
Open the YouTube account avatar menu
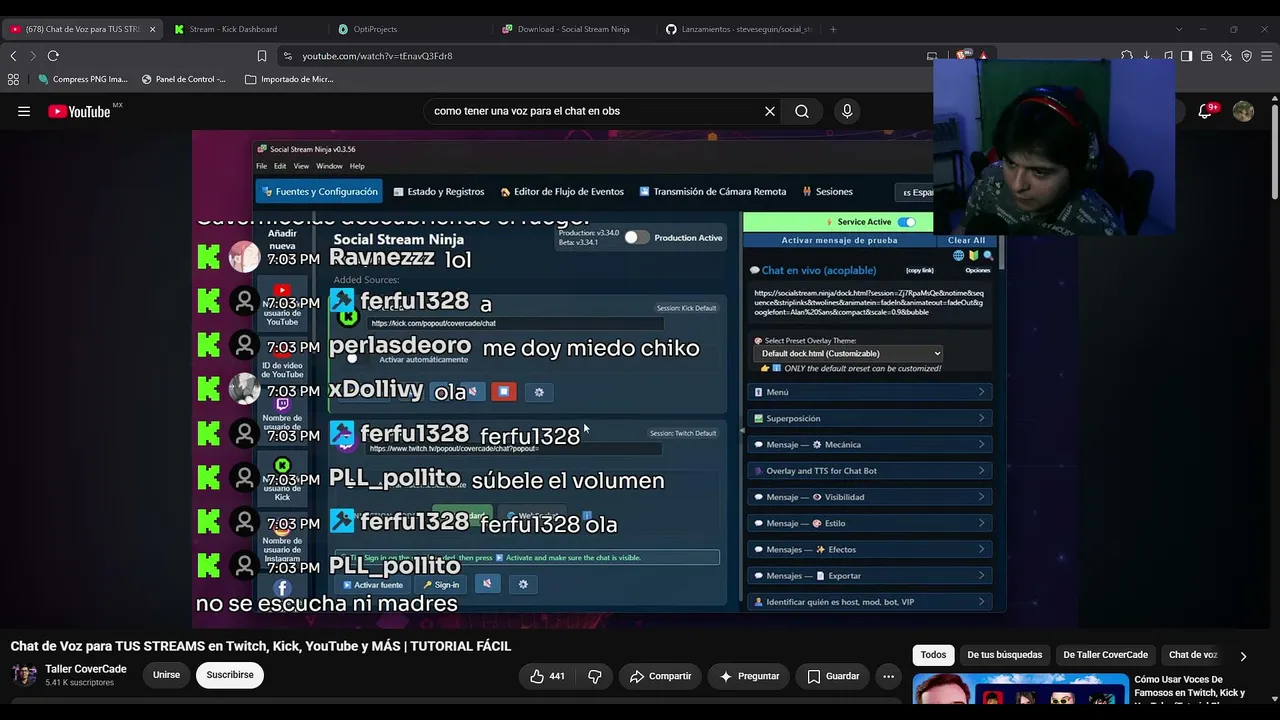pyautogui.click(x=1243, y=111)
